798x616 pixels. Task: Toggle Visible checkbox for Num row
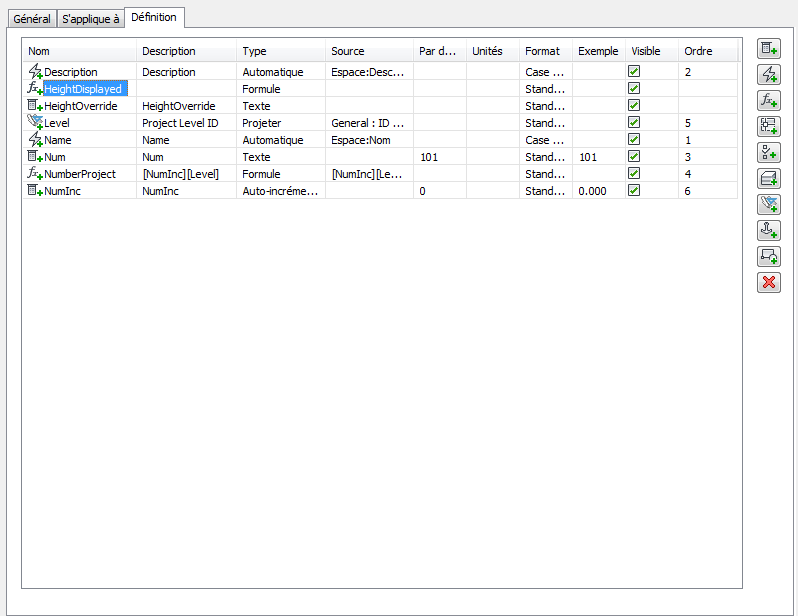coord(634,156)
